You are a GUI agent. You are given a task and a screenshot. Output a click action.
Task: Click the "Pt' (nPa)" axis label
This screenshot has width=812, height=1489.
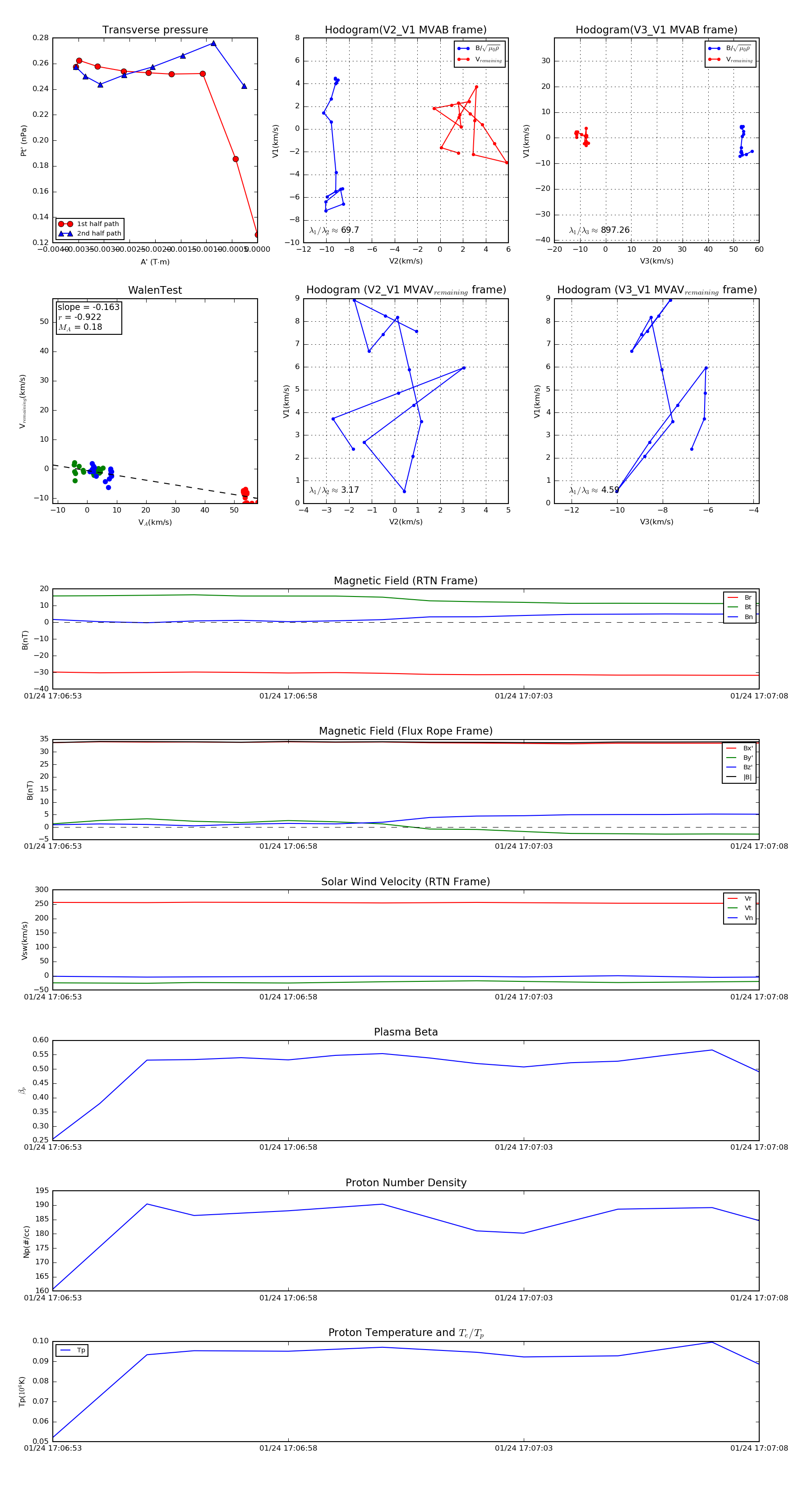(x=24, y=140)
